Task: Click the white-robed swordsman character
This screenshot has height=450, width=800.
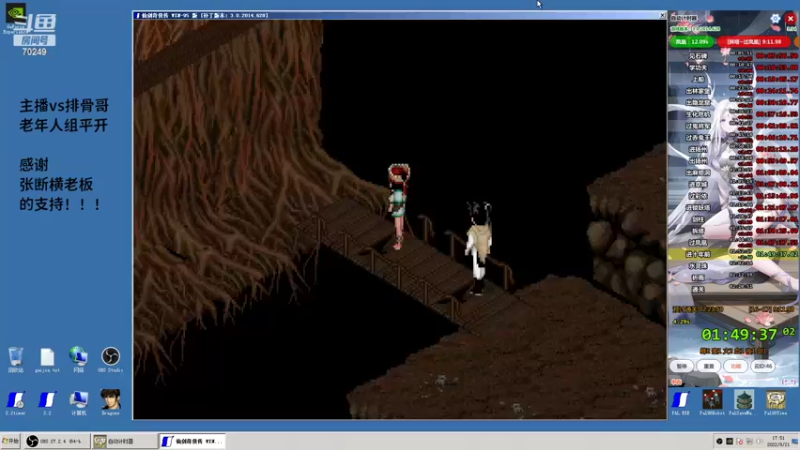Action: coord(478,248)
